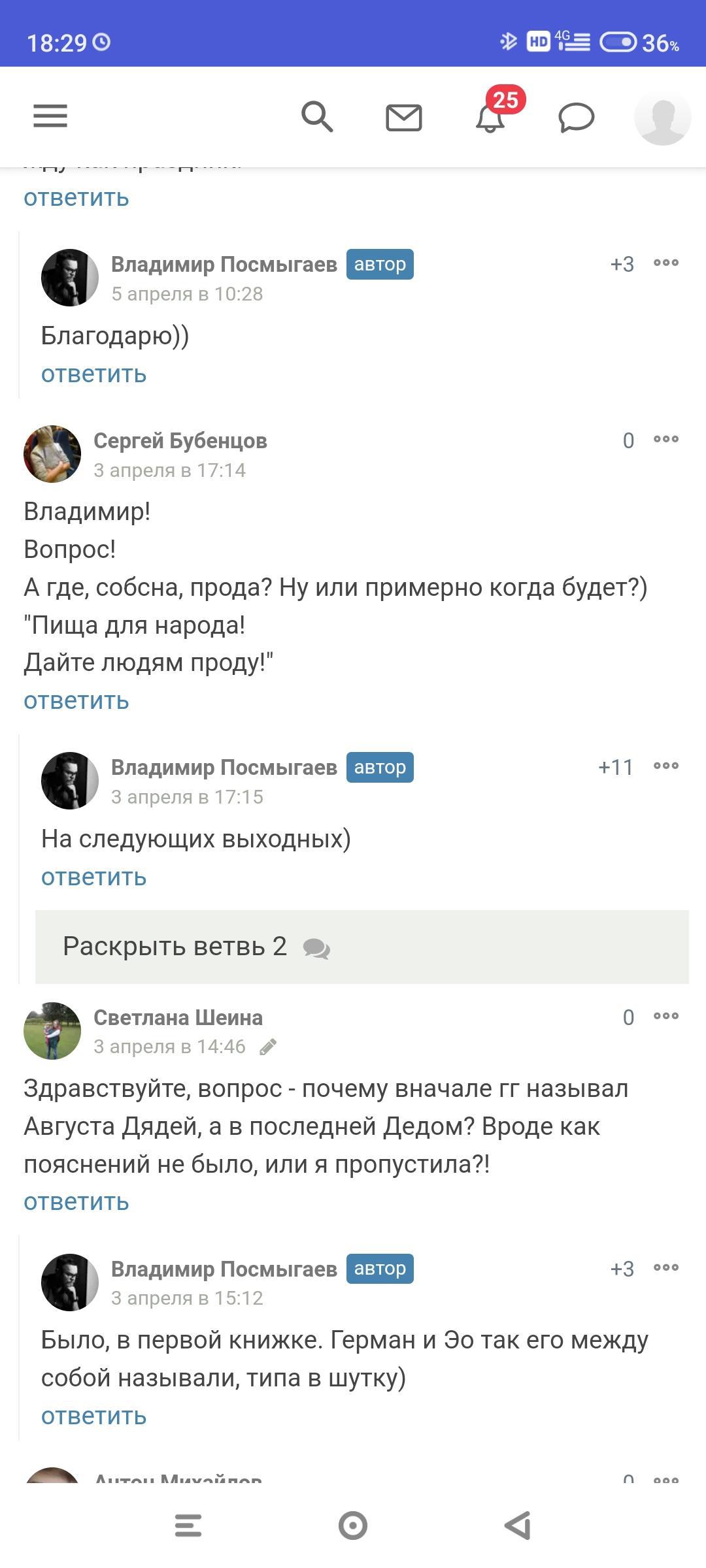Viewport: 706px width, 1568px height.
Task: Open options dots on "Благодарю))" reply
Action: (x=666, y=263)
